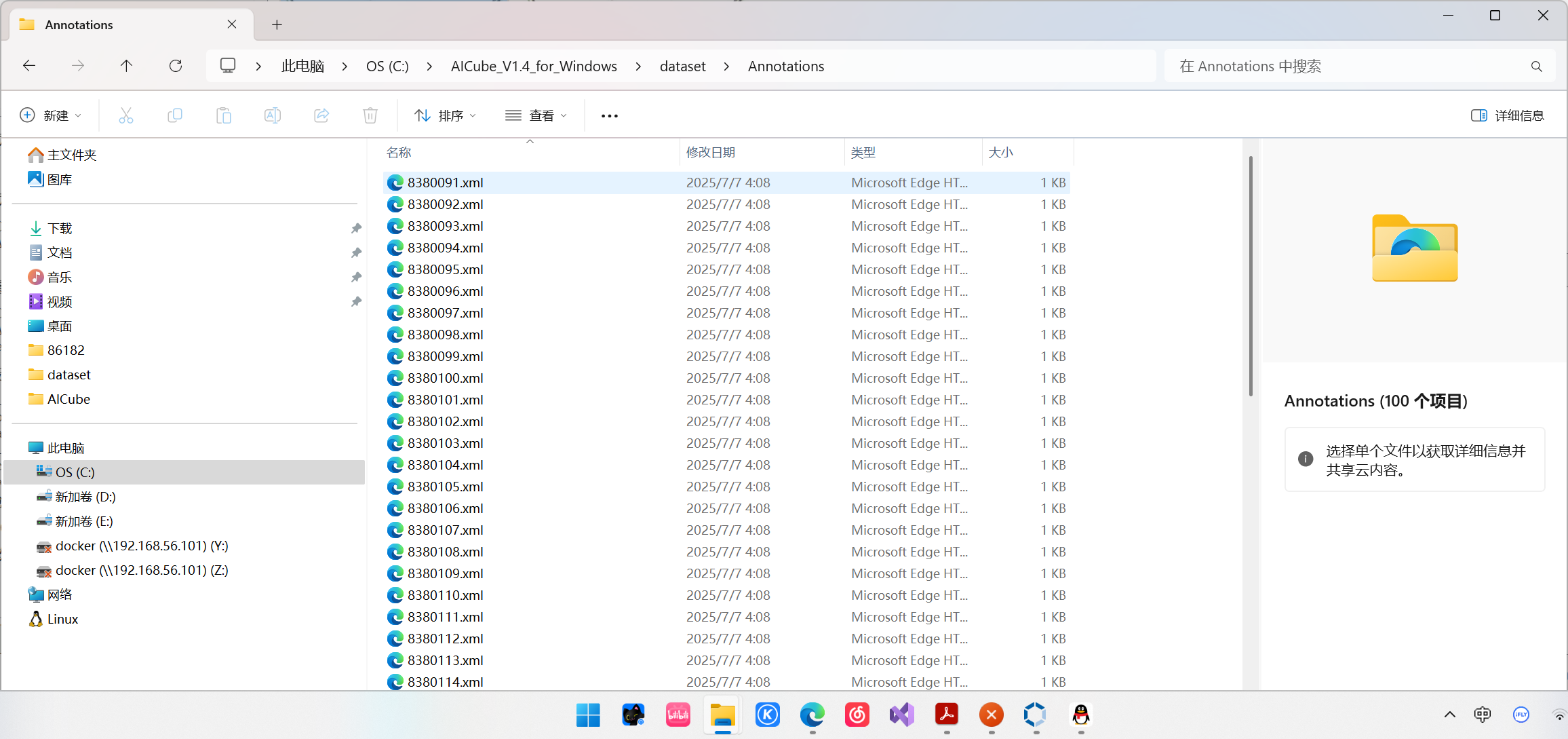
Task: Open 主文件夹 in the sidebar
Action: (x=63, y=155)
